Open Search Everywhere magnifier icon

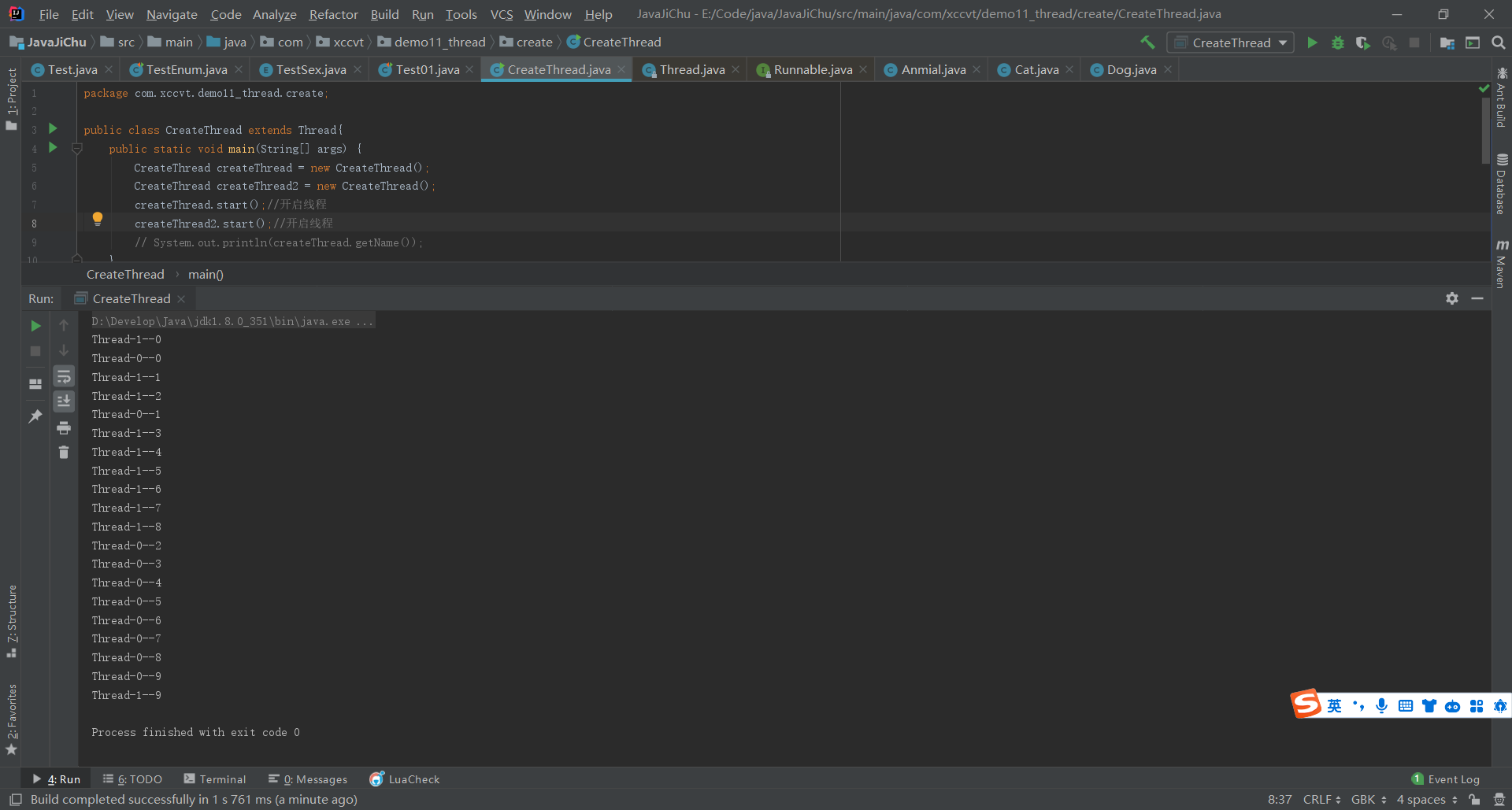pyautogui.click(x=1498, y=43)
